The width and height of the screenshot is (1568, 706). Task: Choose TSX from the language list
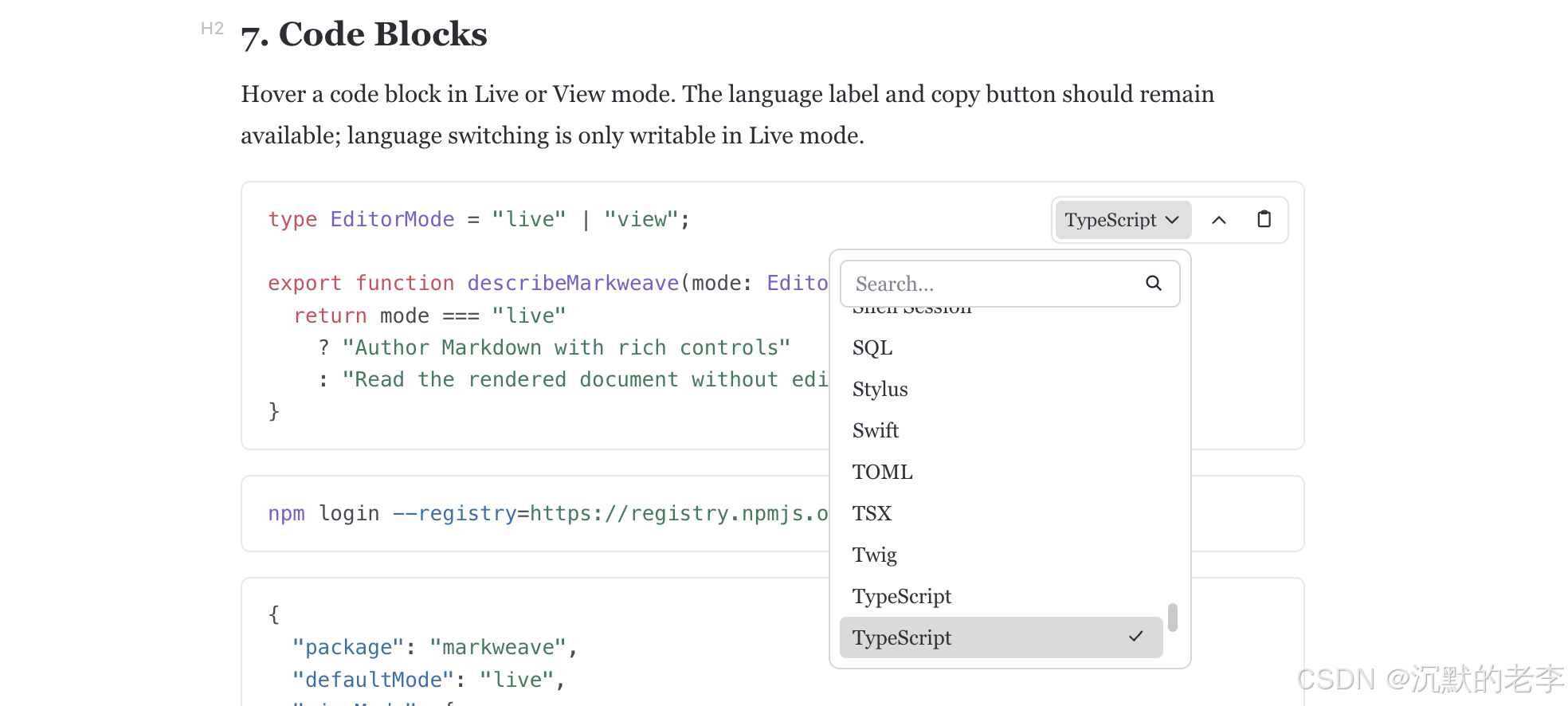pos(1002,513)
